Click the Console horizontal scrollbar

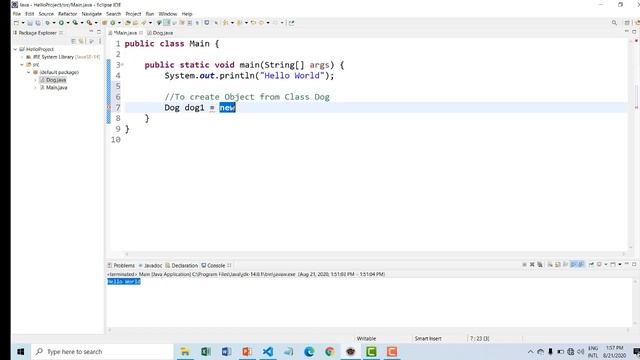tap(369, 330)
